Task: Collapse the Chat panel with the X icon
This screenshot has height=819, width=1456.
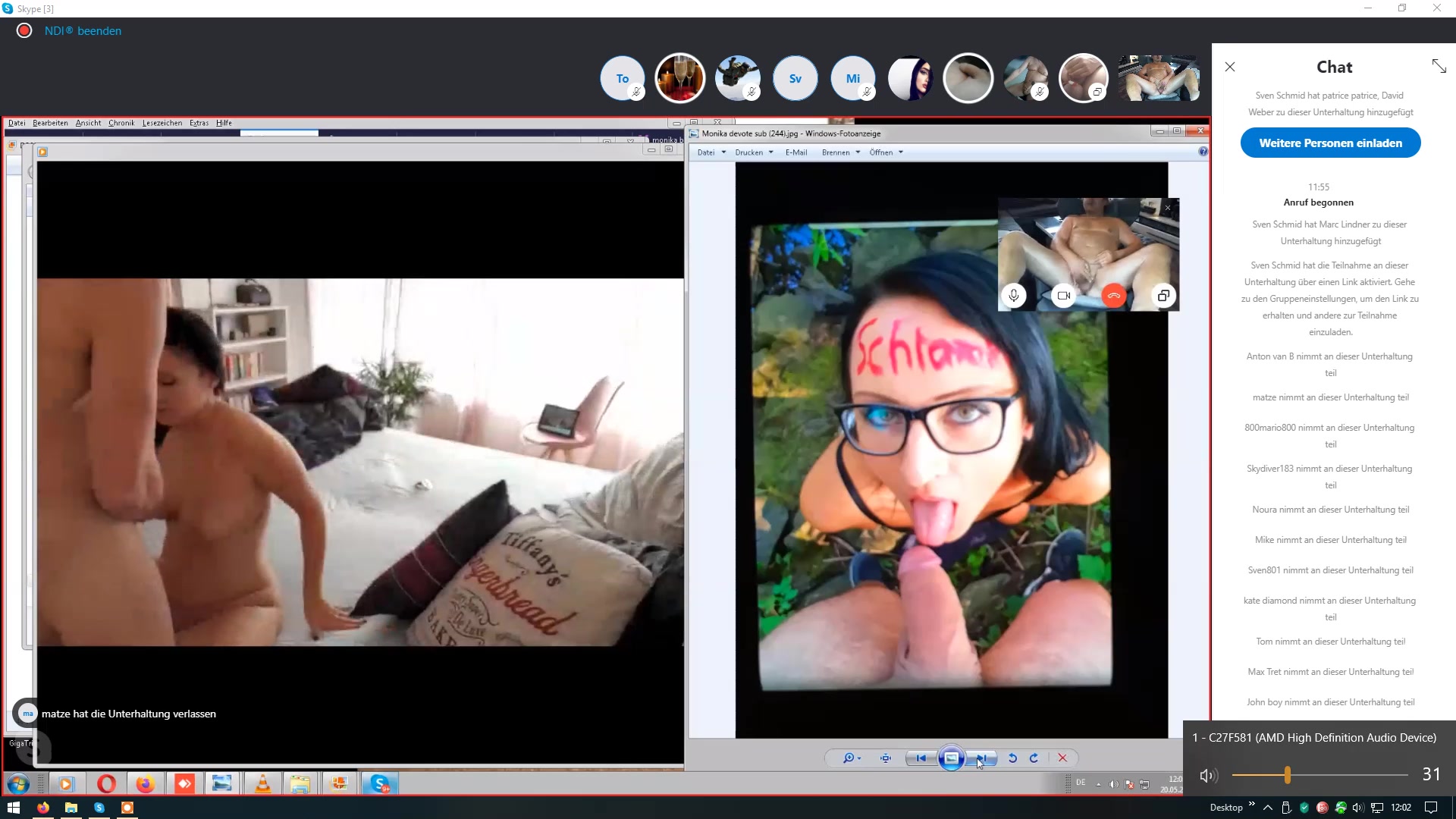Action: coord(1230,67)
